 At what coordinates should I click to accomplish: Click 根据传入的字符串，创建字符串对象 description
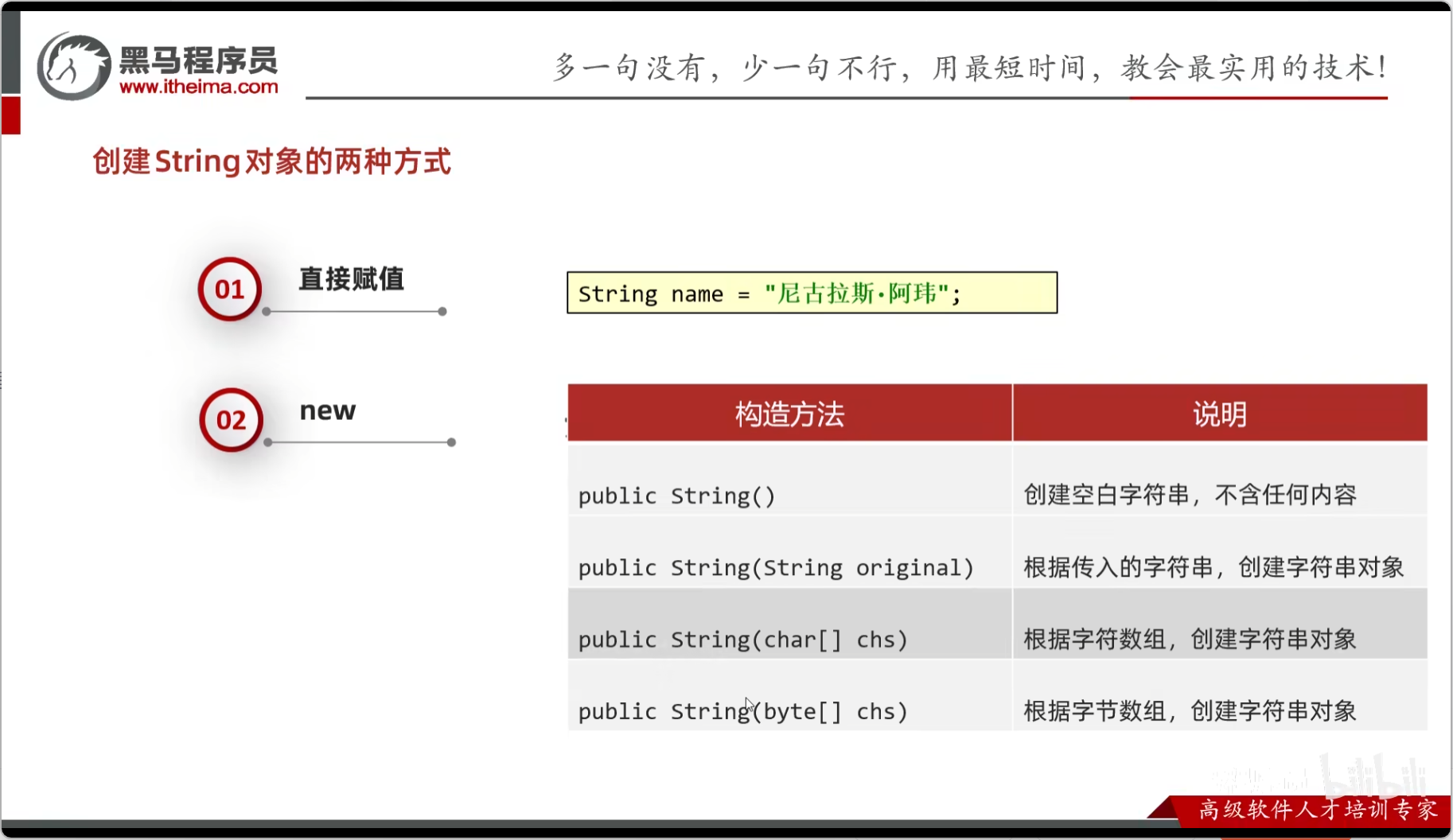pos(1213,567)
